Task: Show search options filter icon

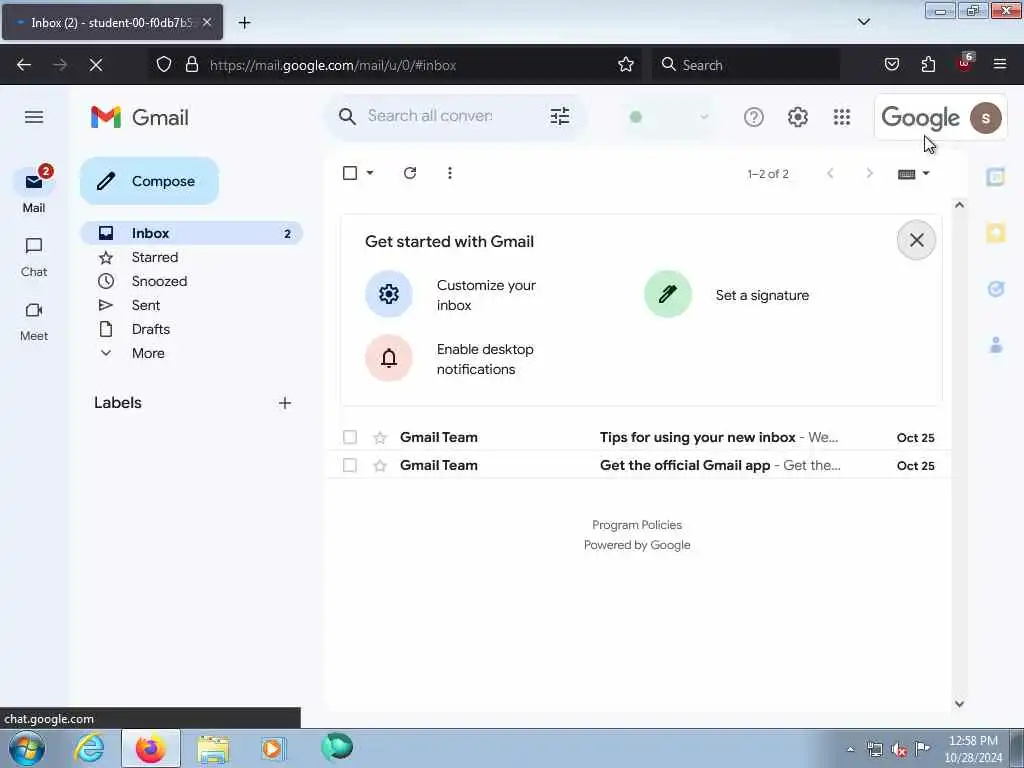Action: click(x=560, y=117)
